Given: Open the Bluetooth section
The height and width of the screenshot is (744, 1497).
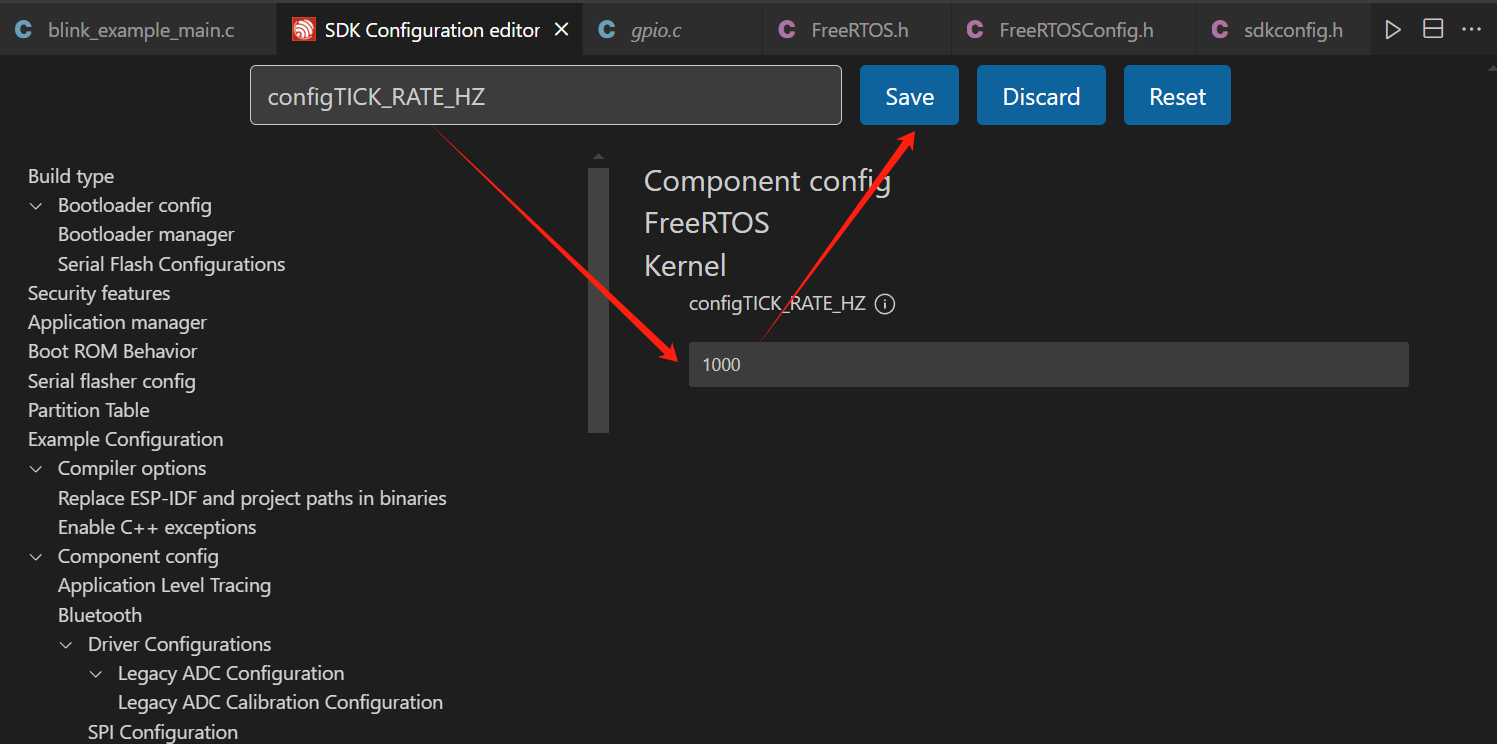Looking at the screenshot, I should coord(100,615).
